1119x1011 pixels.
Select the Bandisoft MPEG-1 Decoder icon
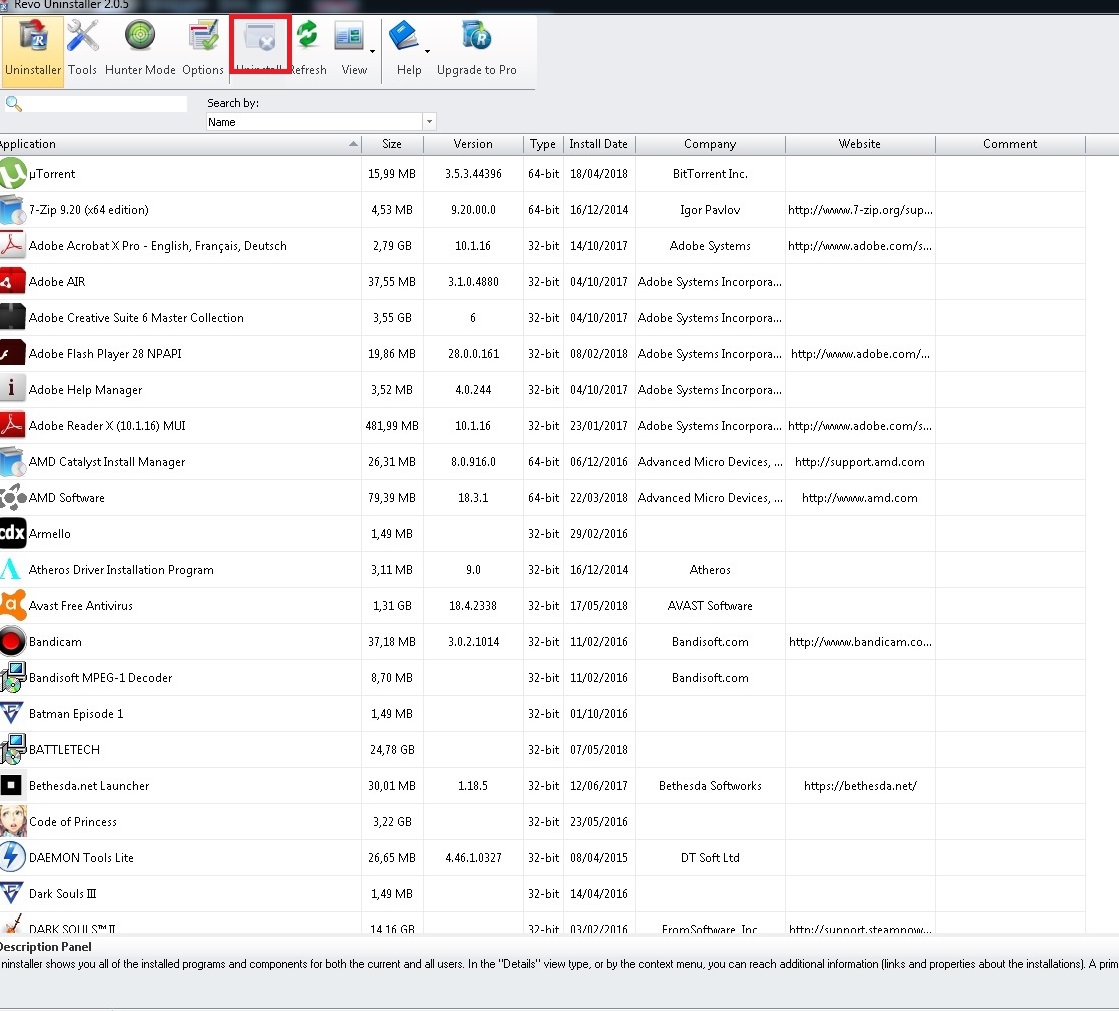coord(13,678)
